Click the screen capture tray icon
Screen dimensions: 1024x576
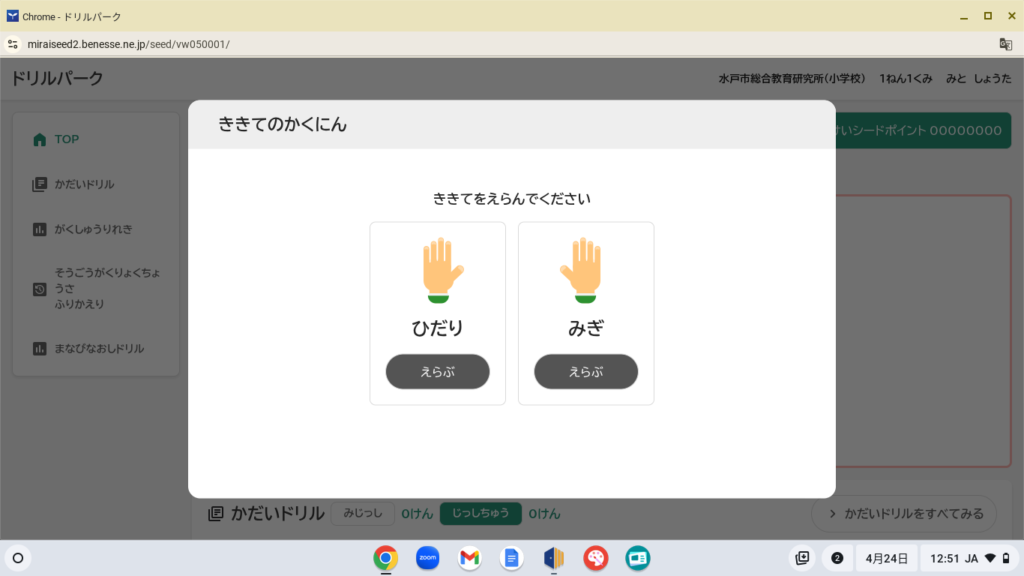(x=802, y=558)
